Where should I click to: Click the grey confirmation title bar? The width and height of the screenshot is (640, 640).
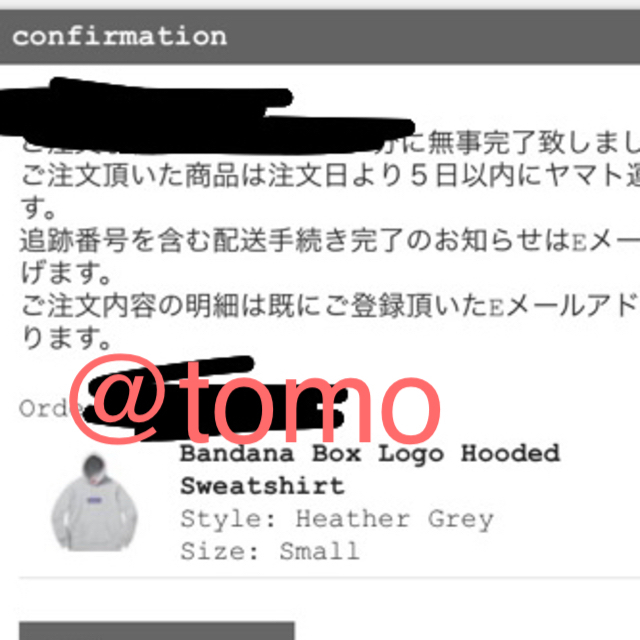[320, 37]
